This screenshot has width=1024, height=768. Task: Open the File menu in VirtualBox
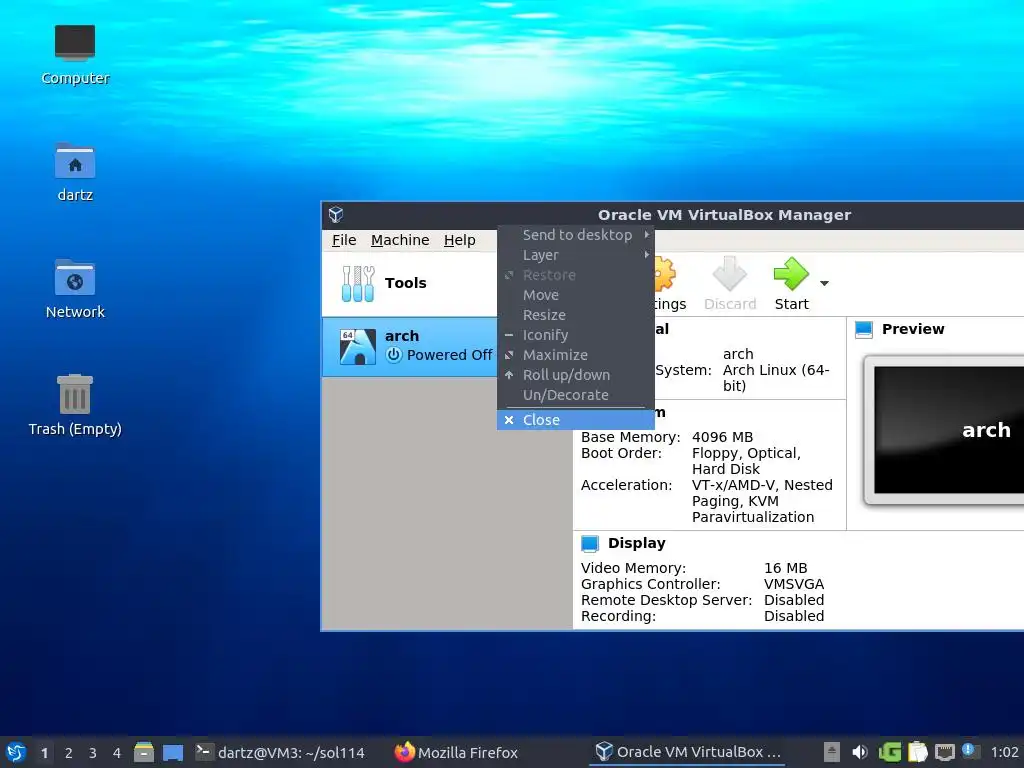pyautogui.click(x=344, y=240)
